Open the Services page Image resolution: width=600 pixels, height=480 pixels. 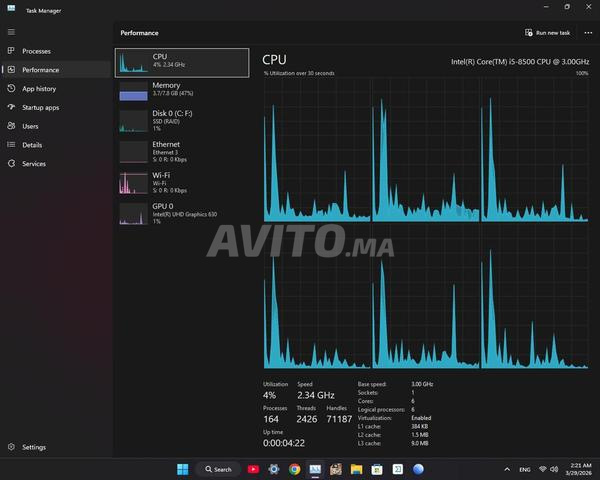[x=33, y=164]
